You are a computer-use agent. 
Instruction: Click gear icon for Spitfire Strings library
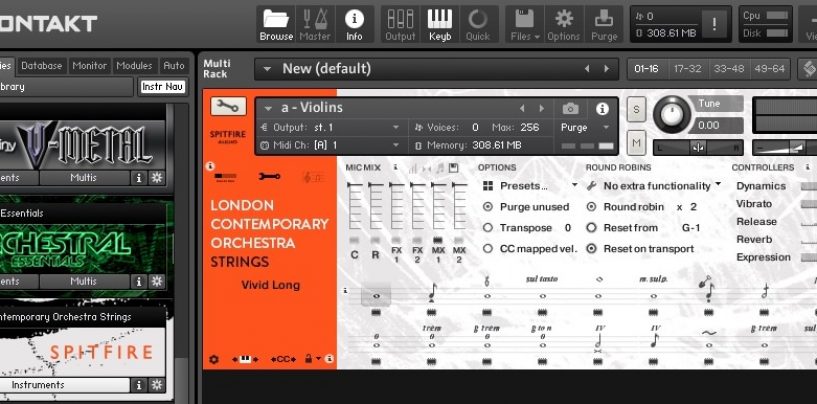click(156, 385)
